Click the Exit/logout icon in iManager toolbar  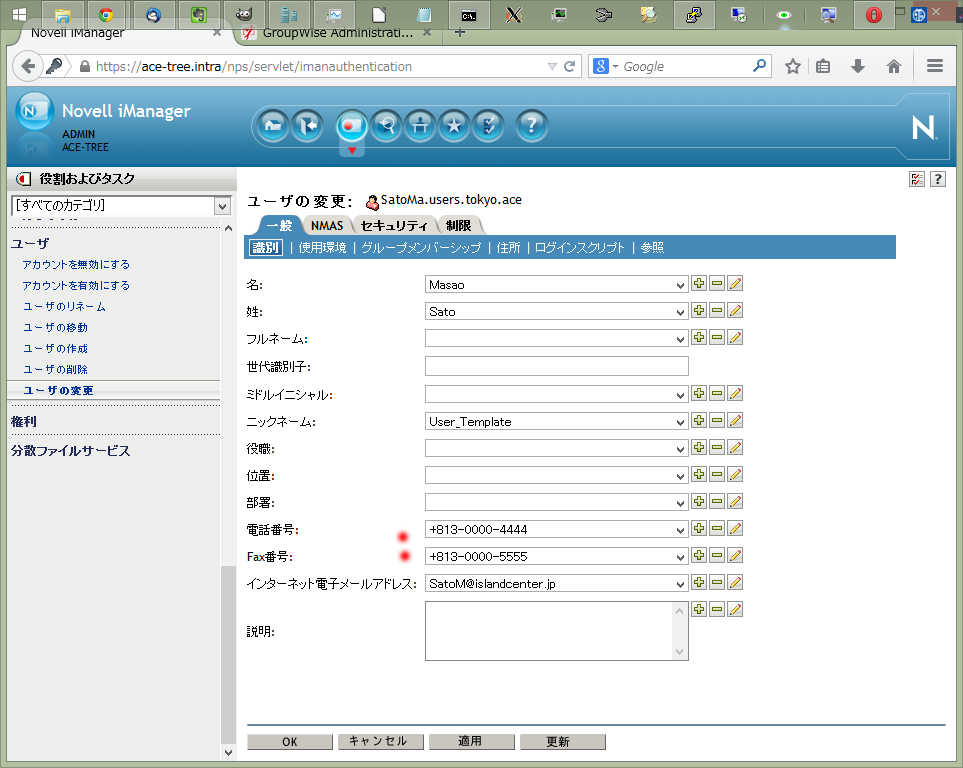[307, 126]
